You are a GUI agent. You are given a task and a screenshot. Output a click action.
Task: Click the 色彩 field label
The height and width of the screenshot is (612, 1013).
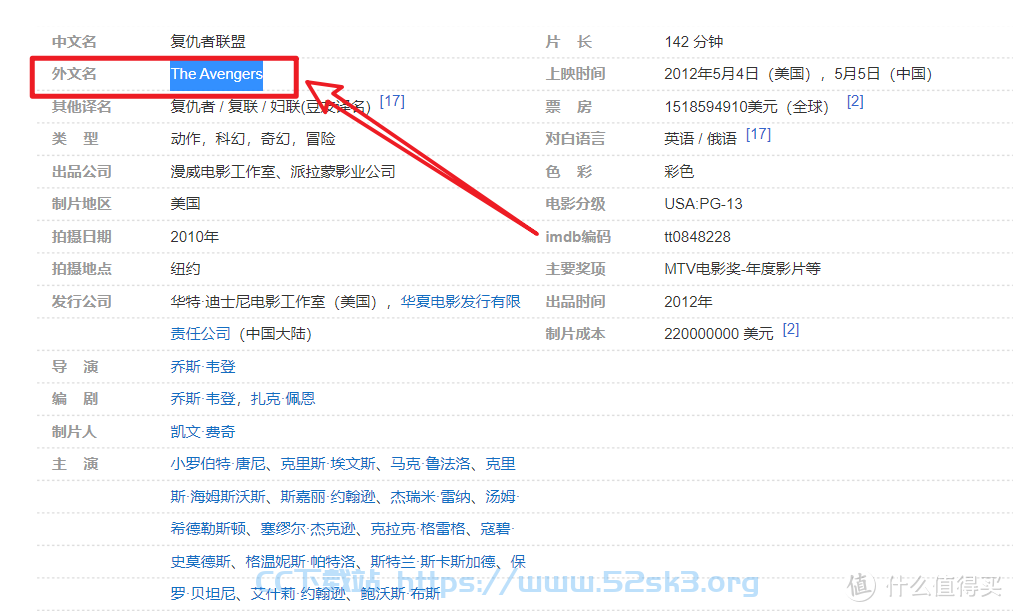click(569, 172)
